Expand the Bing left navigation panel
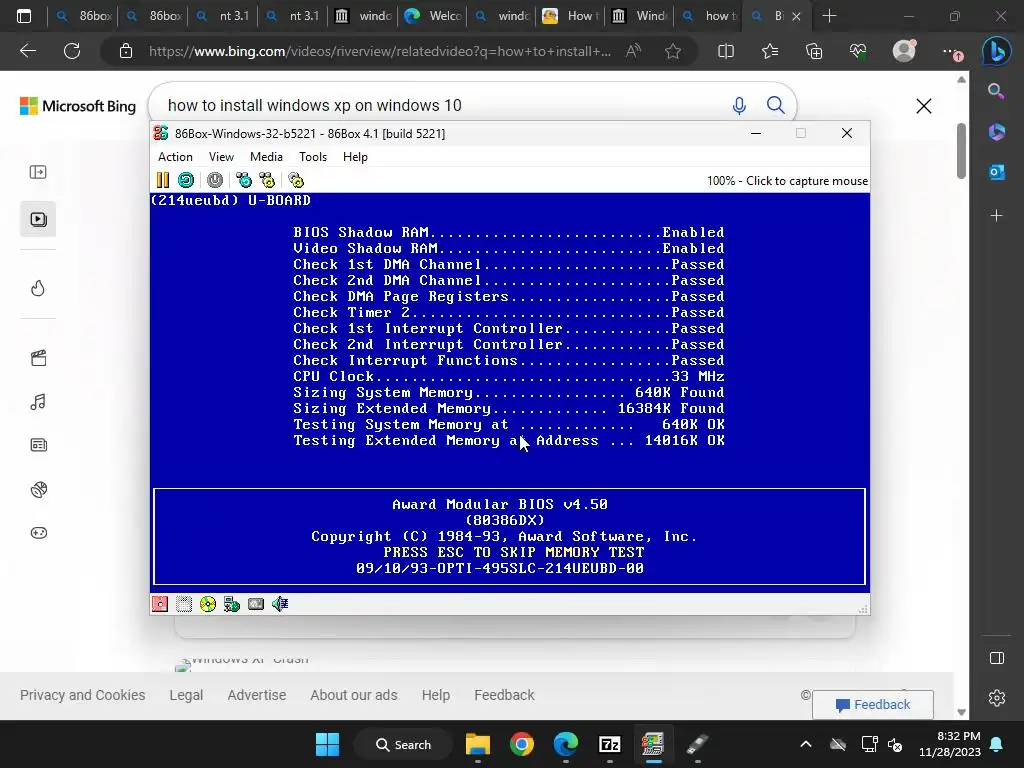The width and height of the screenshot is (1024, 768). coord(38,172)
